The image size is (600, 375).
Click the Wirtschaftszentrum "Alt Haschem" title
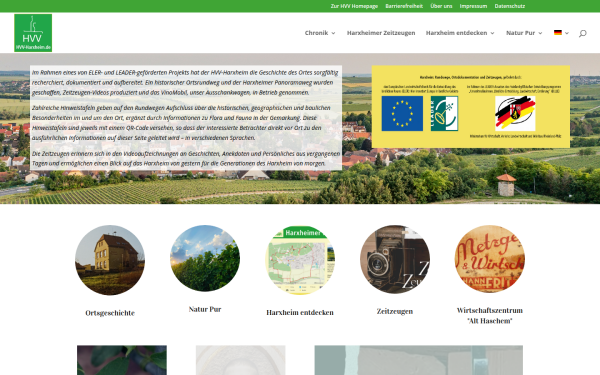pos(490,315)
